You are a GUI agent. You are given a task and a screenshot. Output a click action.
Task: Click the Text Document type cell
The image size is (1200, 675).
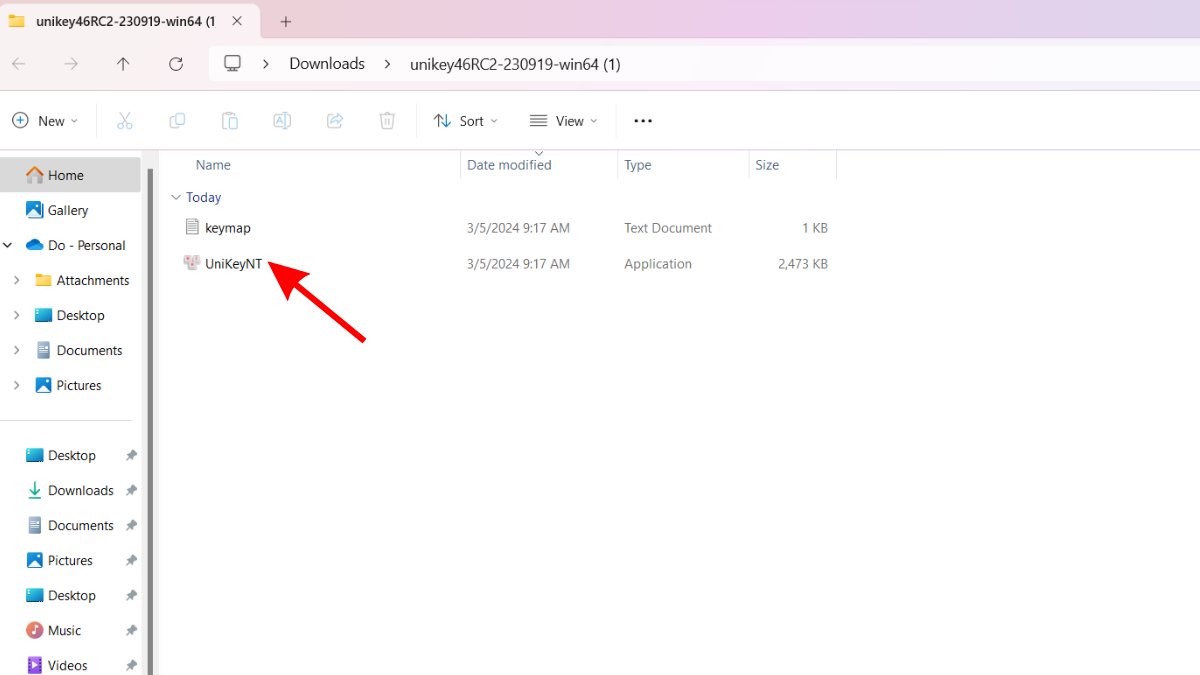click(x=668, y=228)
